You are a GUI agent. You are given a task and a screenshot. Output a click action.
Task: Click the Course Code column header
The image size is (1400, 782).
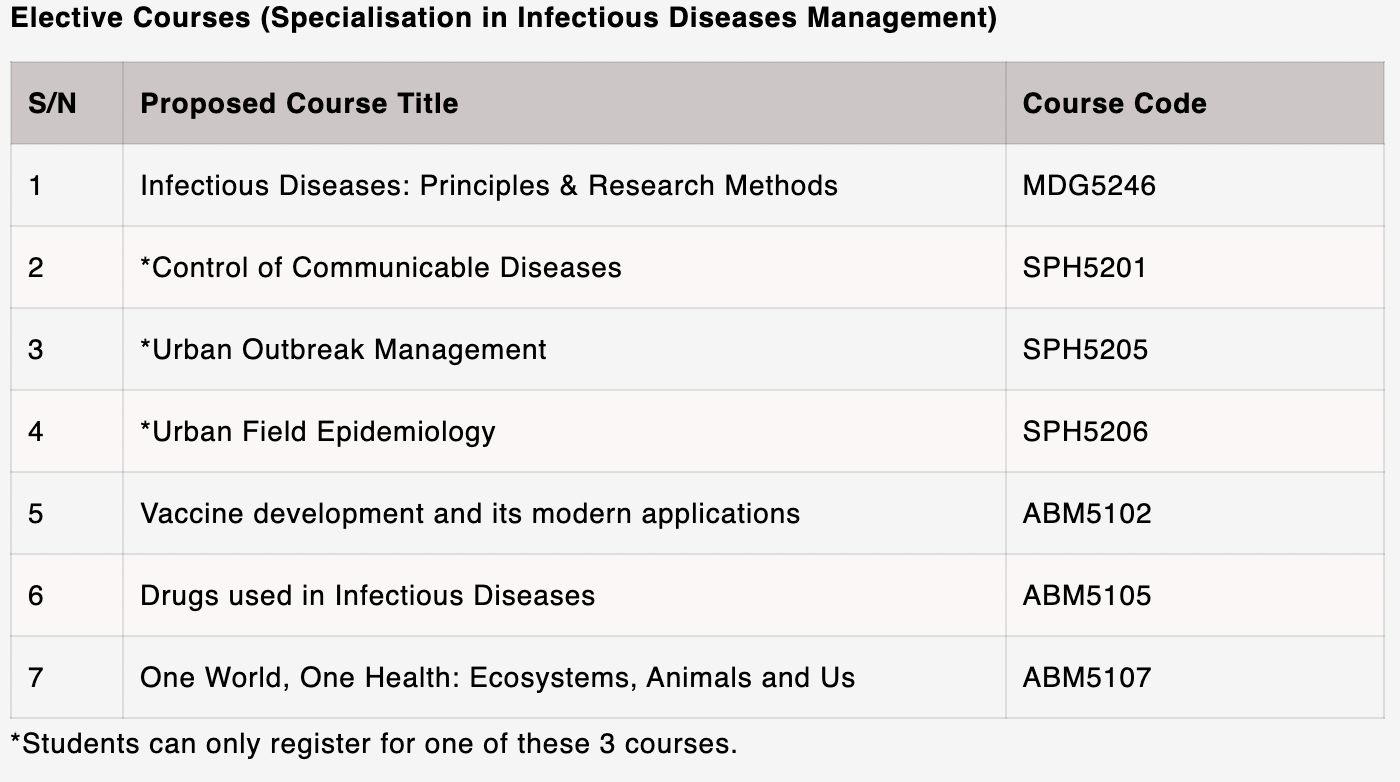pyautogui.click(x=1114, y=103)
